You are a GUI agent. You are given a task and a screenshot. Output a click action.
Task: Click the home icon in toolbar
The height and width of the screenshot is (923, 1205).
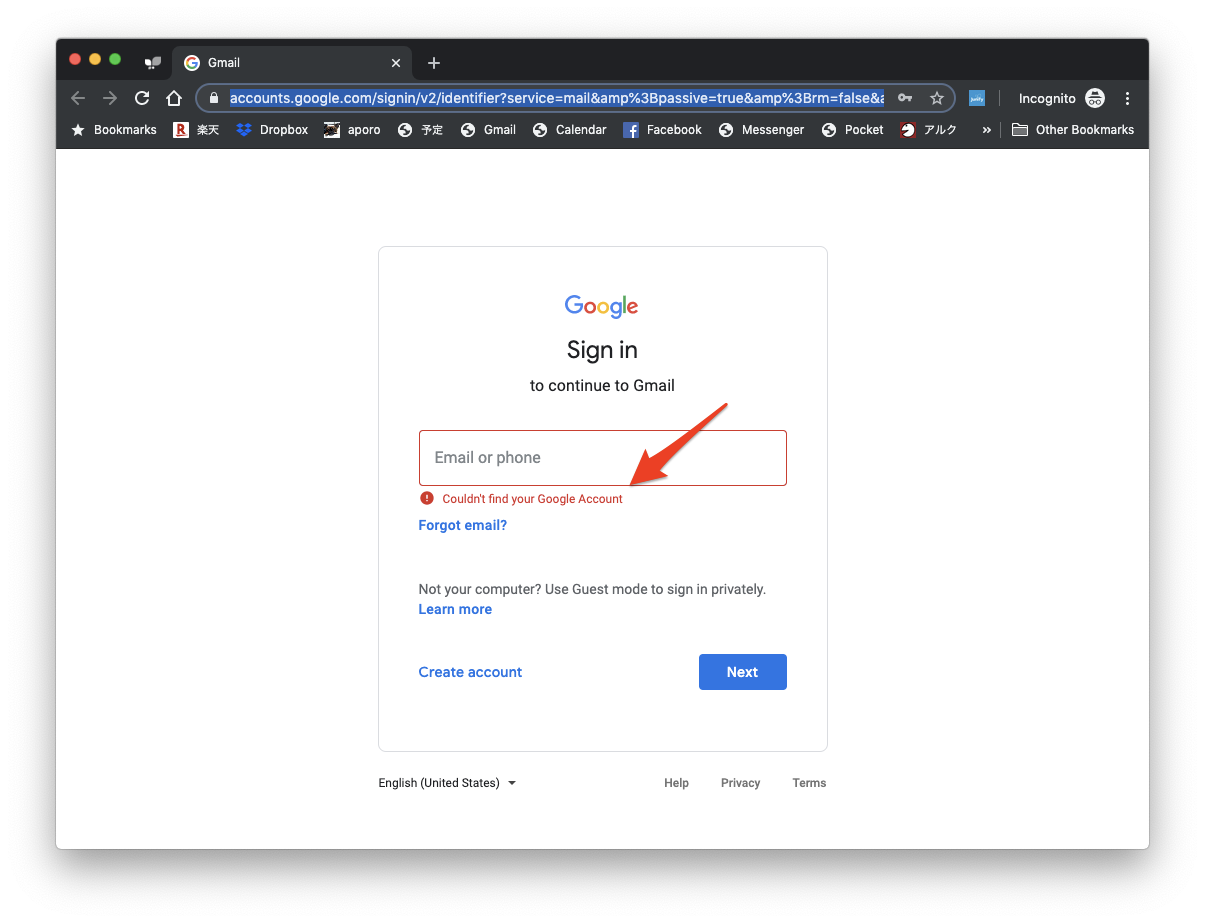174,98
